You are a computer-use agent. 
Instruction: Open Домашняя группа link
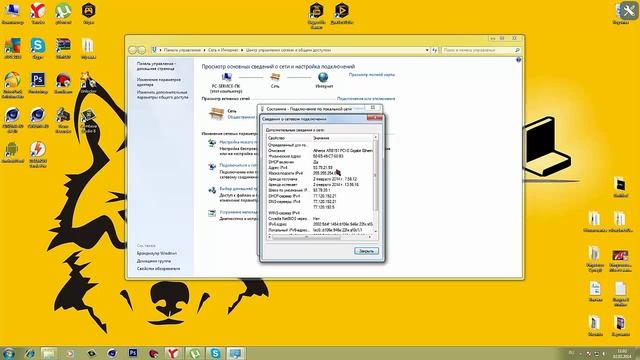pos(154,261)
